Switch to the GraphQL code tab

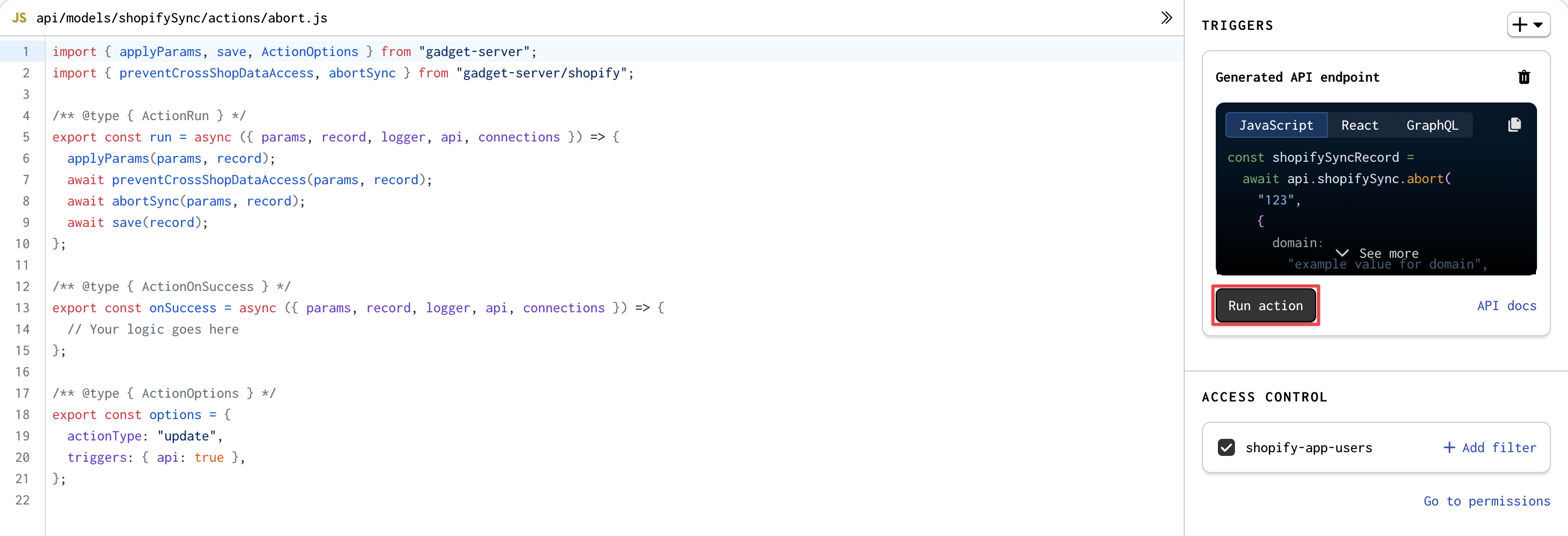coord(1432,125)
